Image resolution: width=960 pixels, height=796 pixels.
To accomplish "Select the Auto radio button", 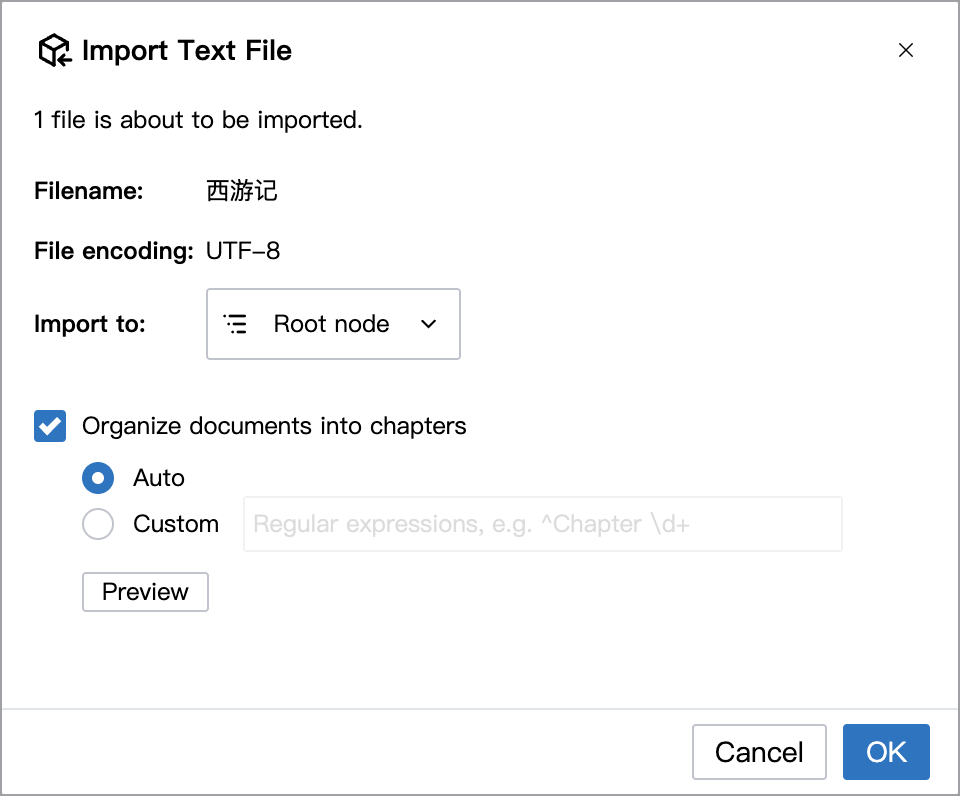I will tap(98, 478).
